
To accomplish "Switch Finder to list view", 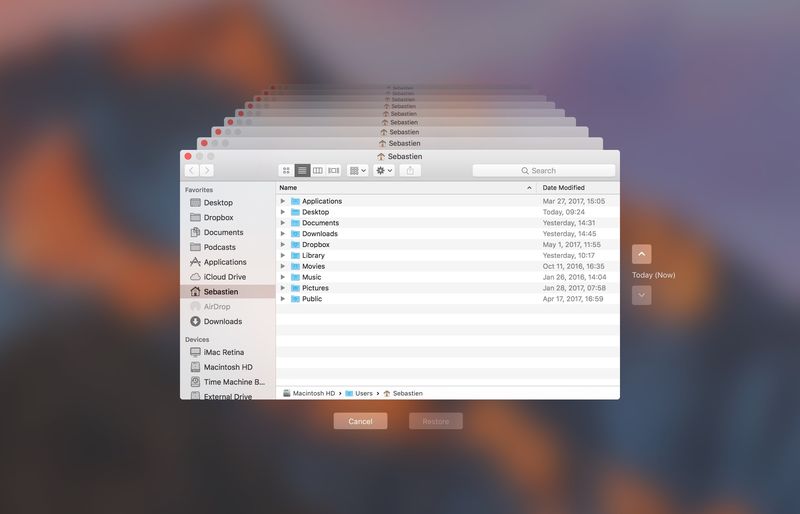I will tap(302, 170).
